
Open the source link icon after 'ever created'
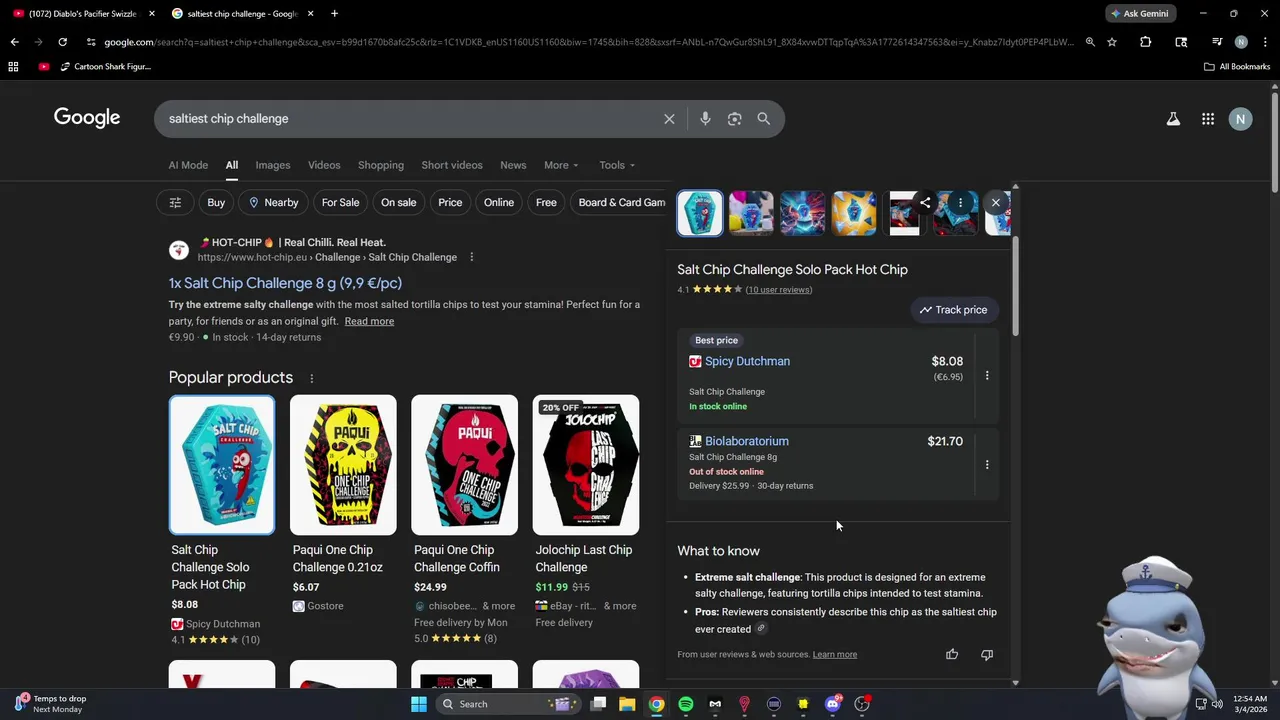761,629
